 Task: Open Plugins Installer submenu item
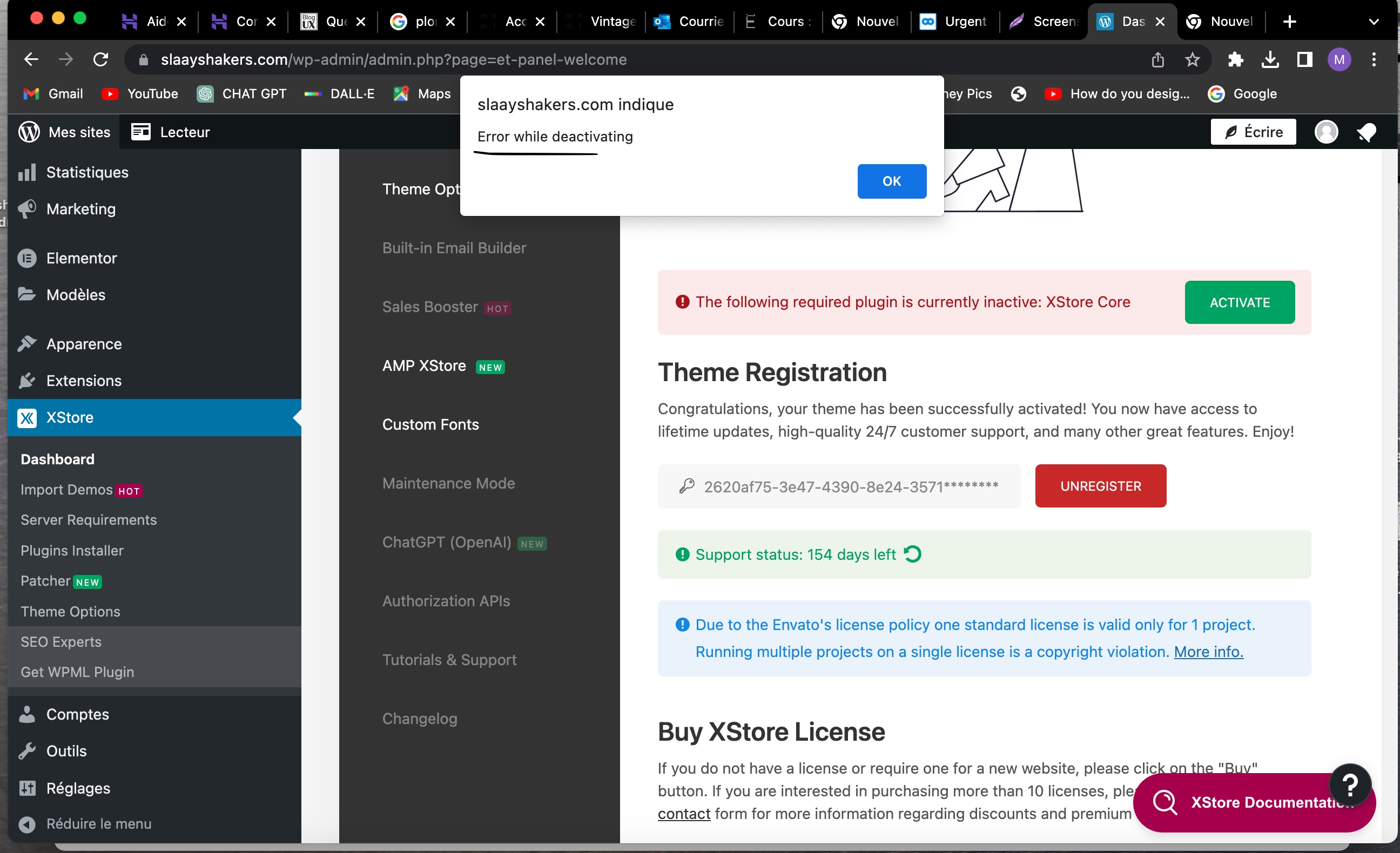click(x=72, y=550)
